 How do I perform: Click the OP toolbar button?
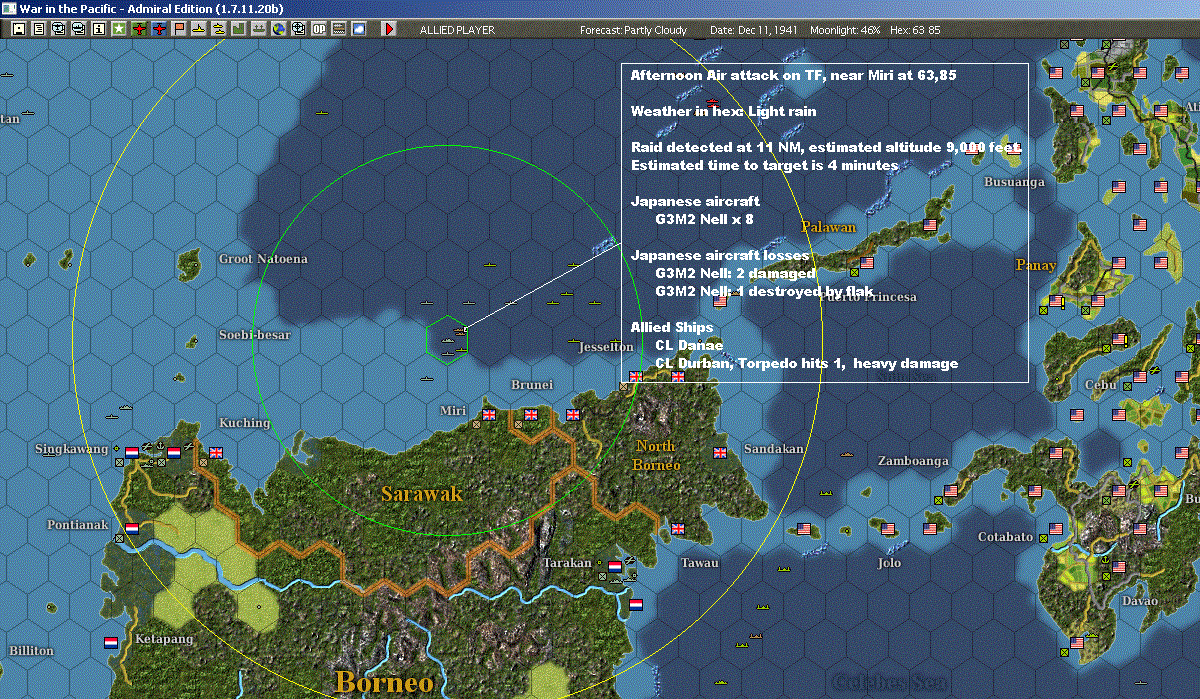(x=318, y=29)
